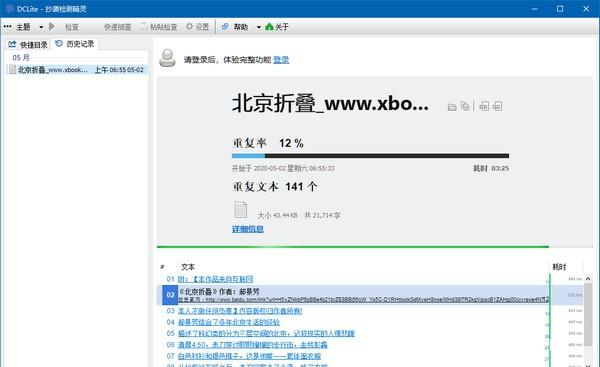
Task: Open result row 01 link
Action: coord(215,279)
